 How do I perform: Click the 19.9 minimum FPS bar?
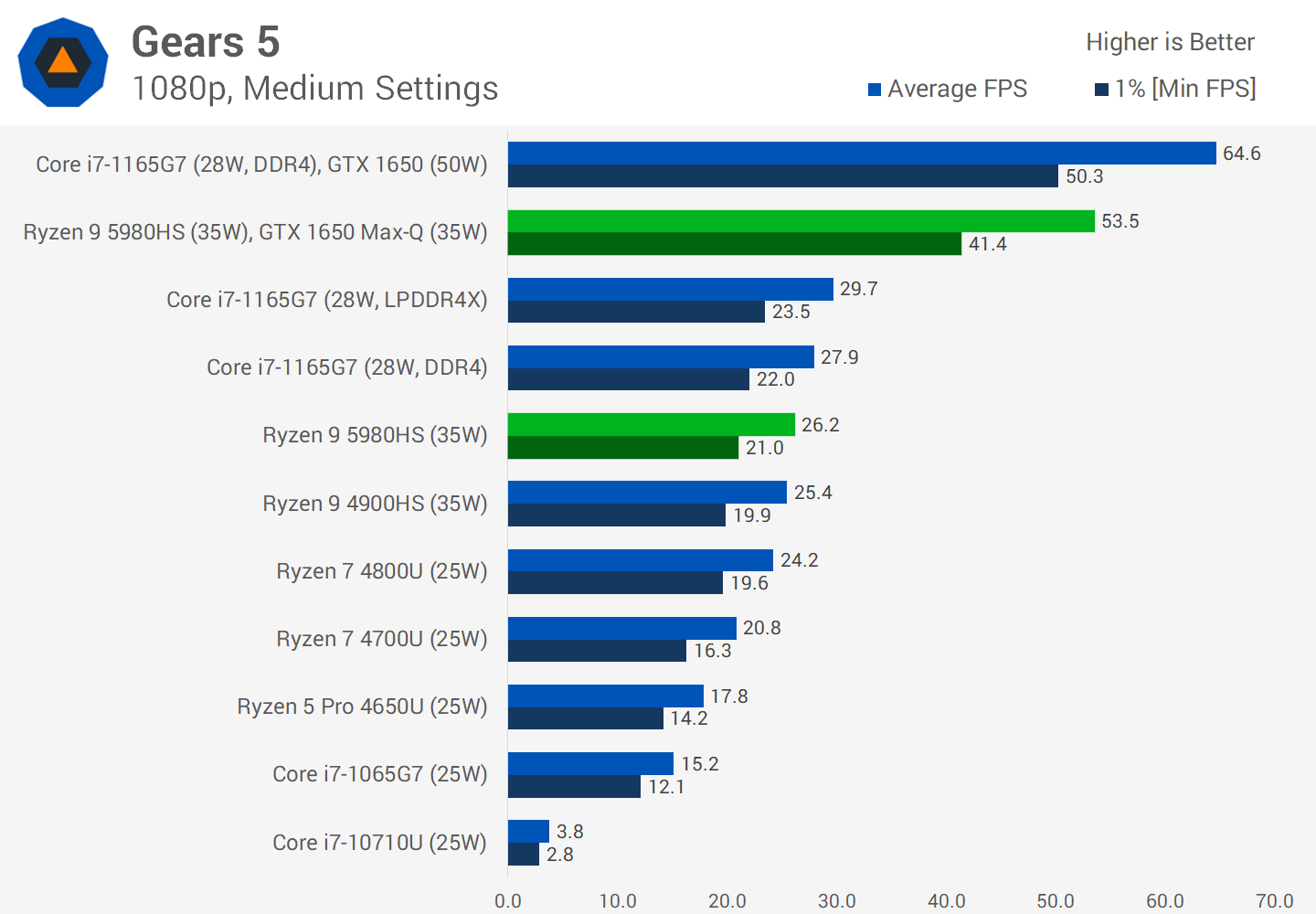pyautogui.click(x=617, y=515)
